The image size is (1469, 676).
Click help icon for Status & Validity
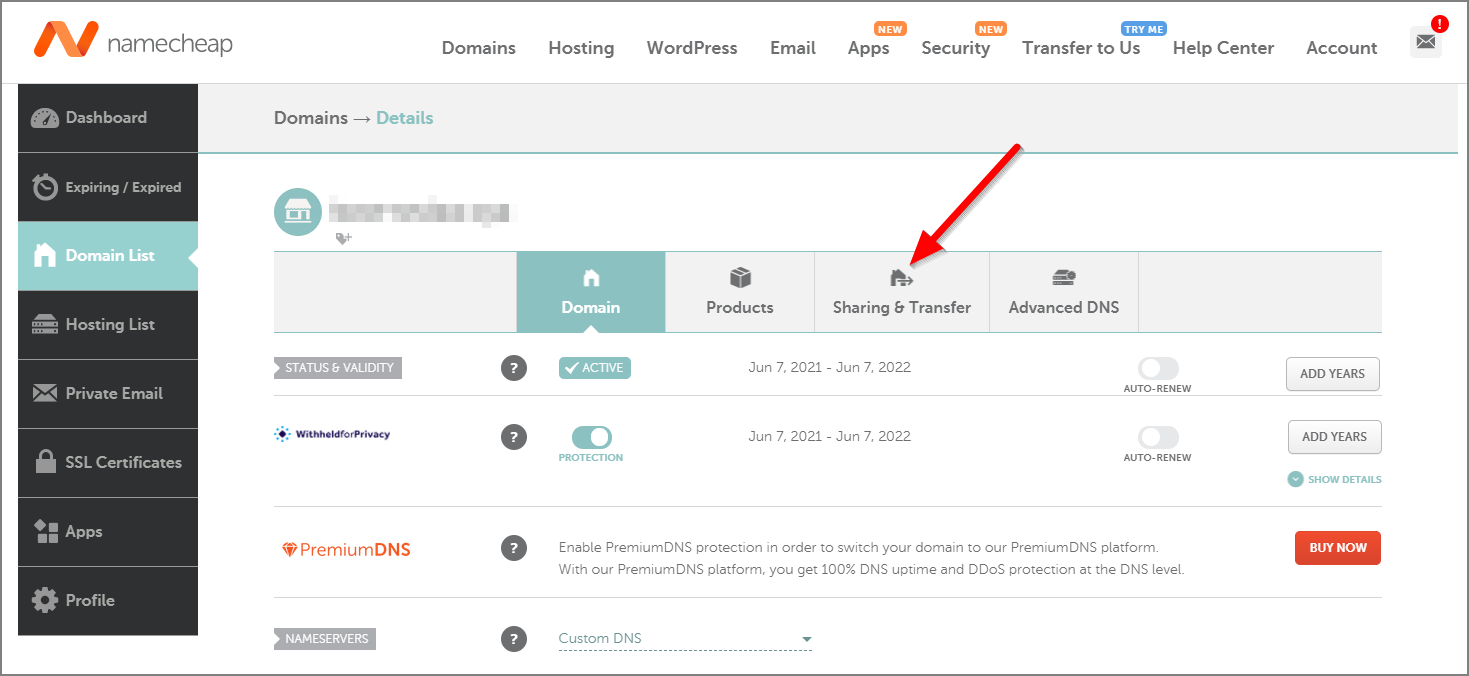pyautogui.click(x=513, y=368)
